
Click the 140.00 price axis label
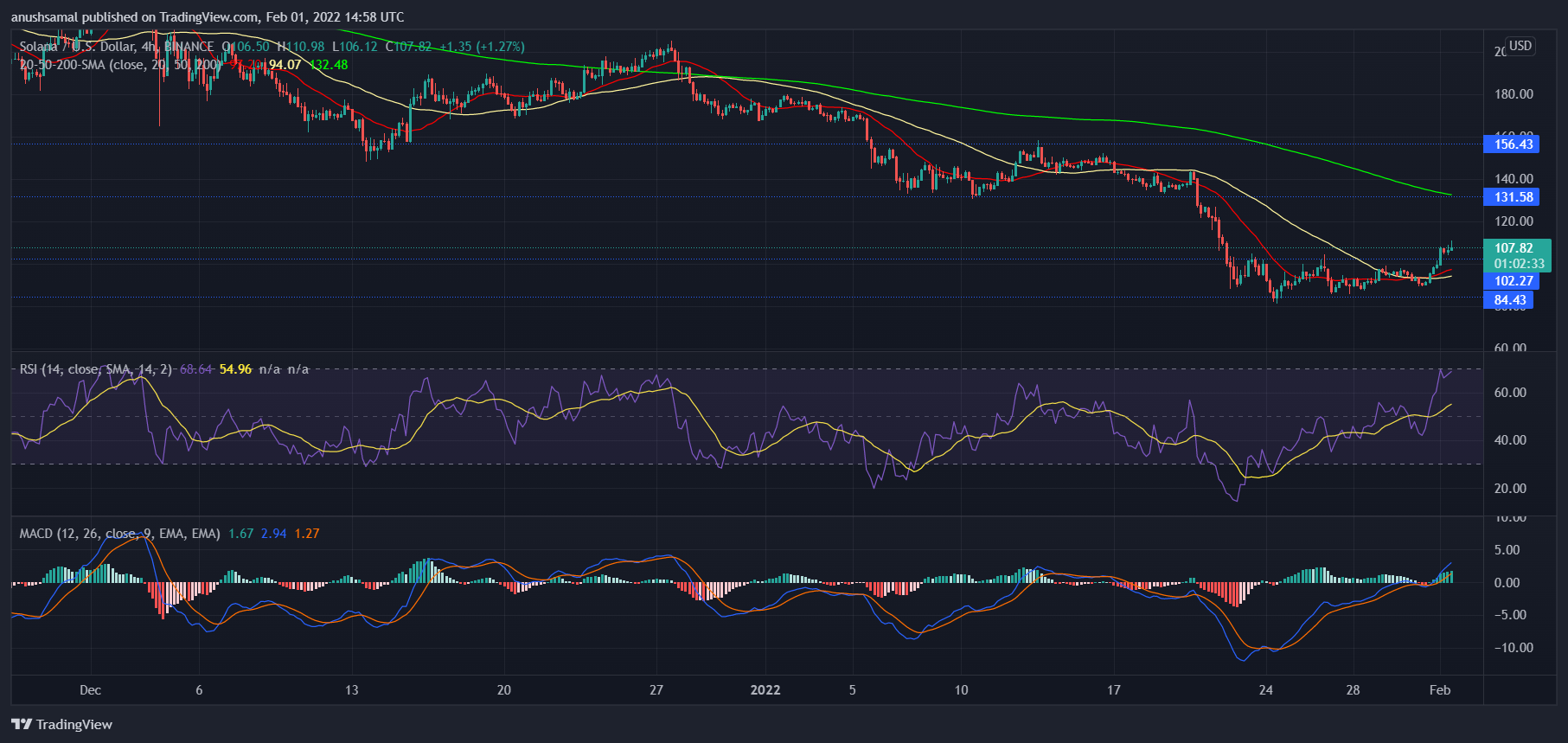1514,179
